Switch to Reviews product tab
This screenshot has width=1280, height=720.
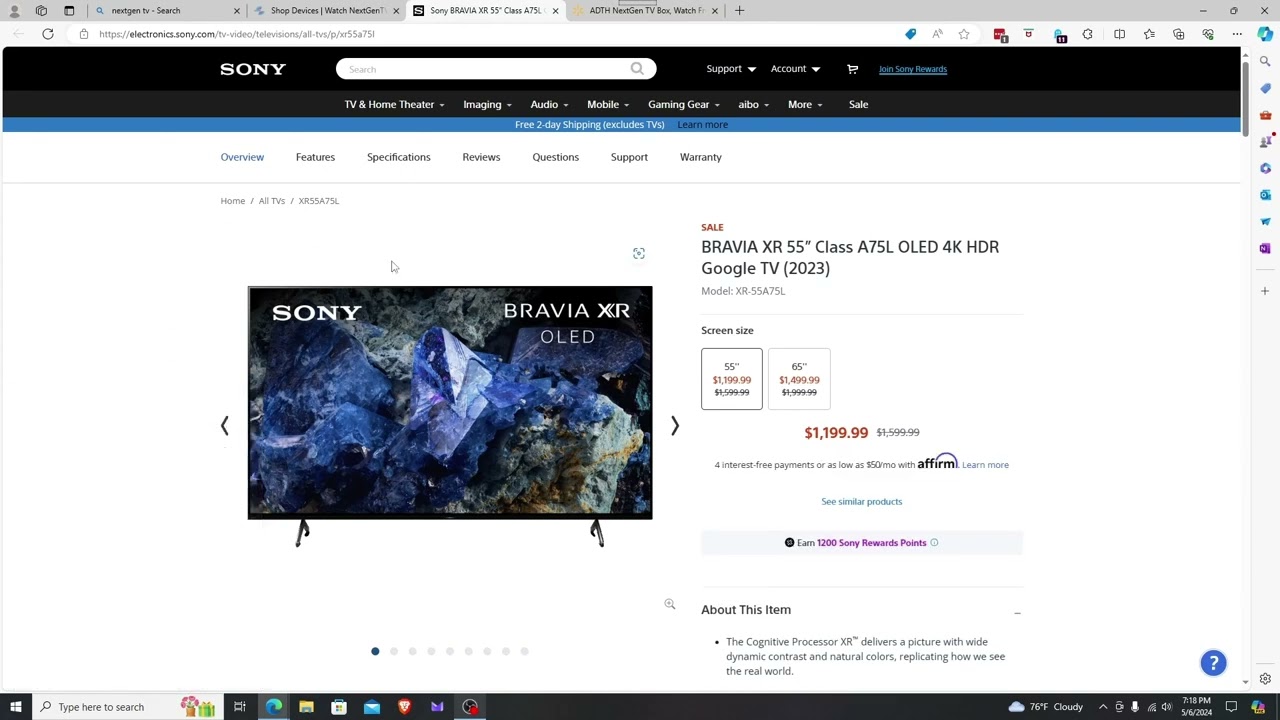click(x=481, y=157)
